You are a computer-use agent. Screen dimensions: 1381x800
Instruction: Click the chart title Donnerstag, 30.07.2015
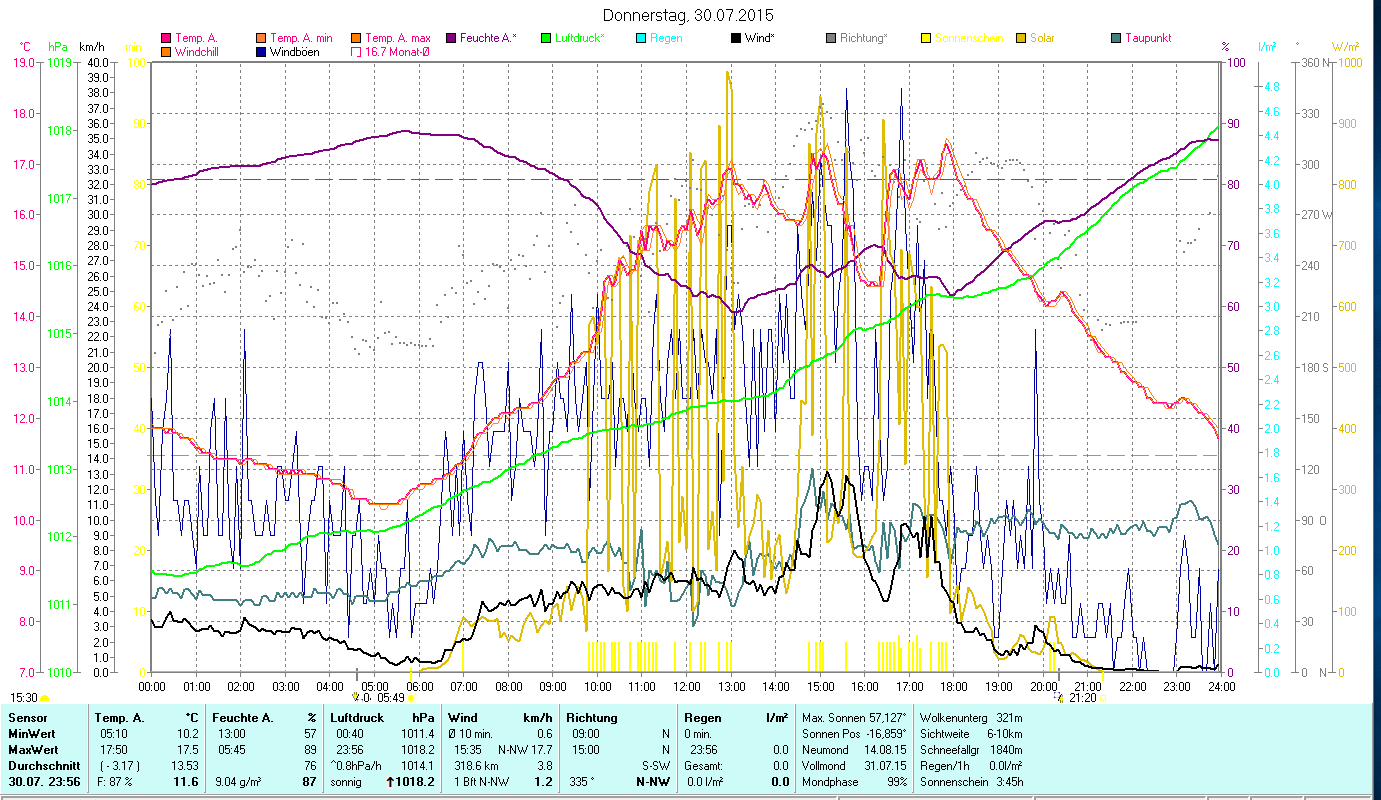pyautogui.click(x=689, y=15)
